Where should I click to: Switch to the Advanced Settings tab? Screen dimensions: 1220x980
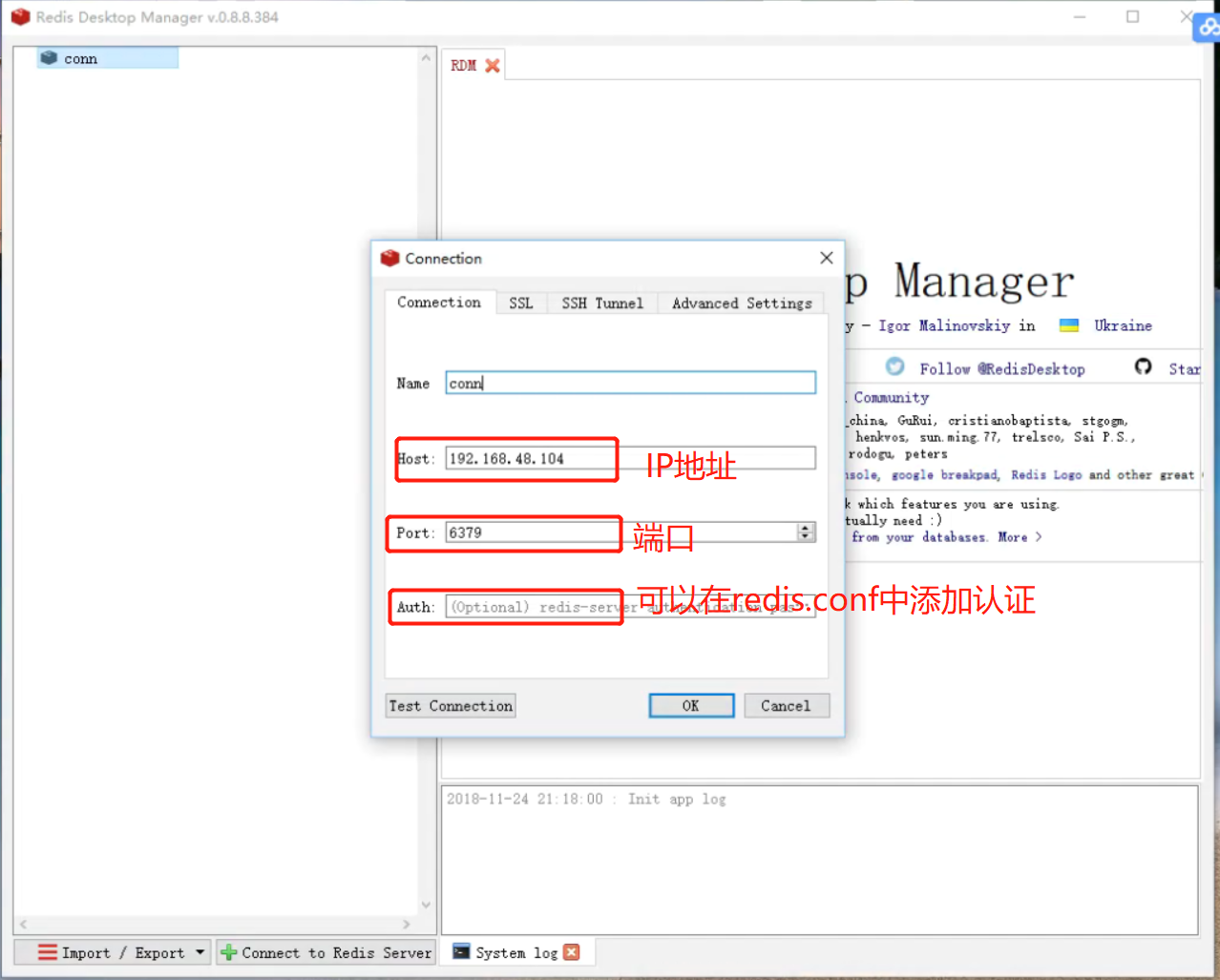coord(742,303)
